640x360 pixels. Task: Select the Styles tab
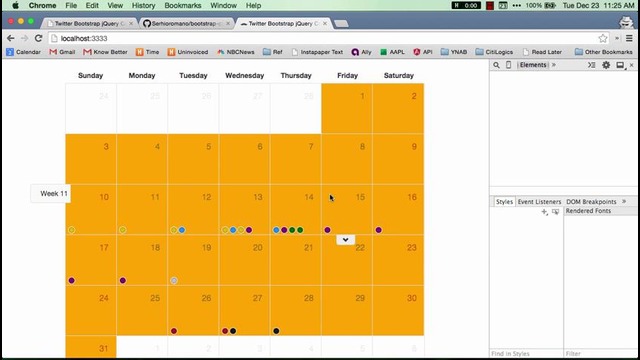tap(504, 202)
